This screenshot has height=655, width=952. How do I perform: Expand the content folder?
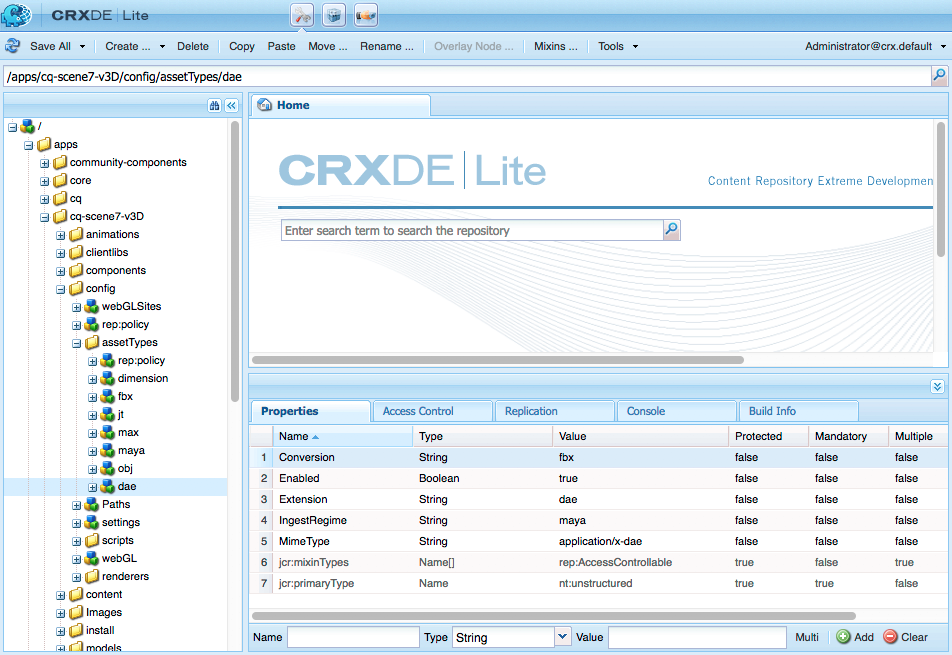click(60, 596)
